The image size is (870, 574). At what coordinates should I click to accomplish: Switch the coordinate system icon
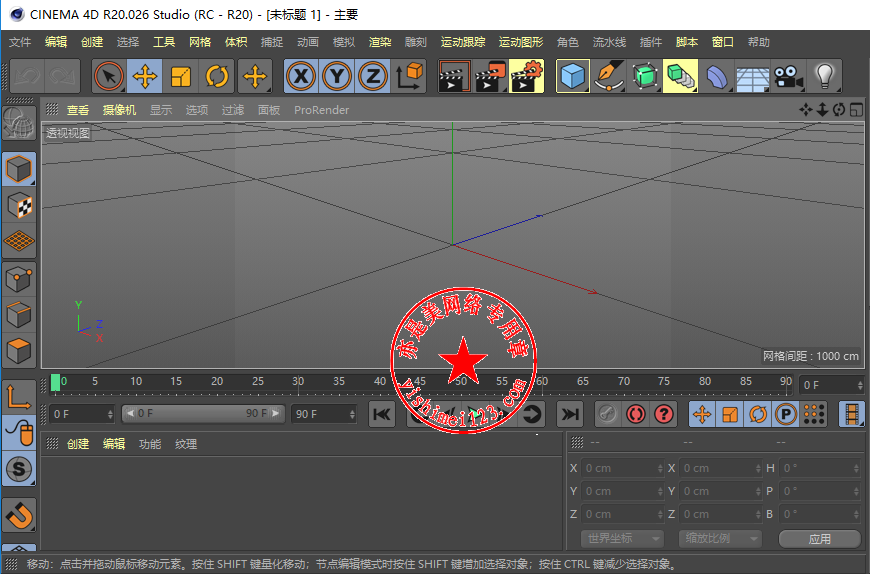click(x=409, y=76)
